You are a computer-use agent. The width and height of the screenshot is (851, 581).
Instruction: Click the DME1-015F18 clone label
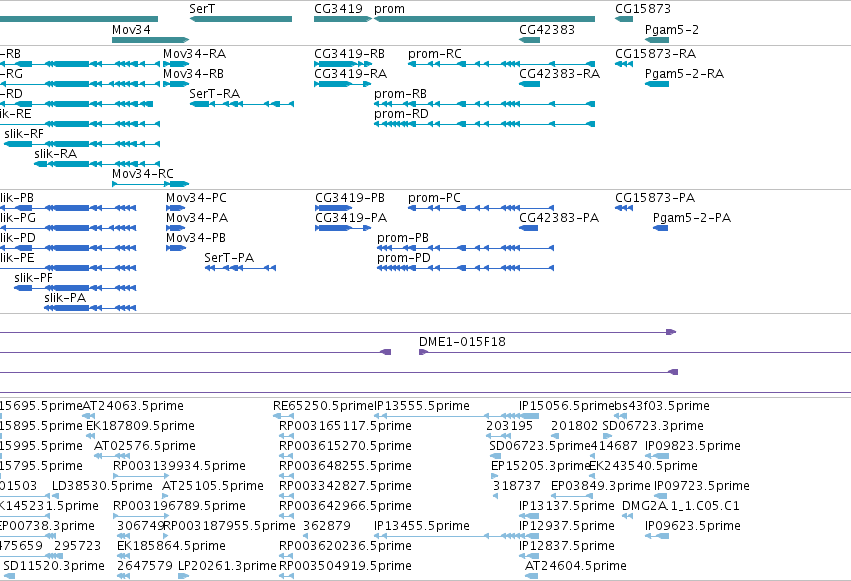(x=462, y=342)
